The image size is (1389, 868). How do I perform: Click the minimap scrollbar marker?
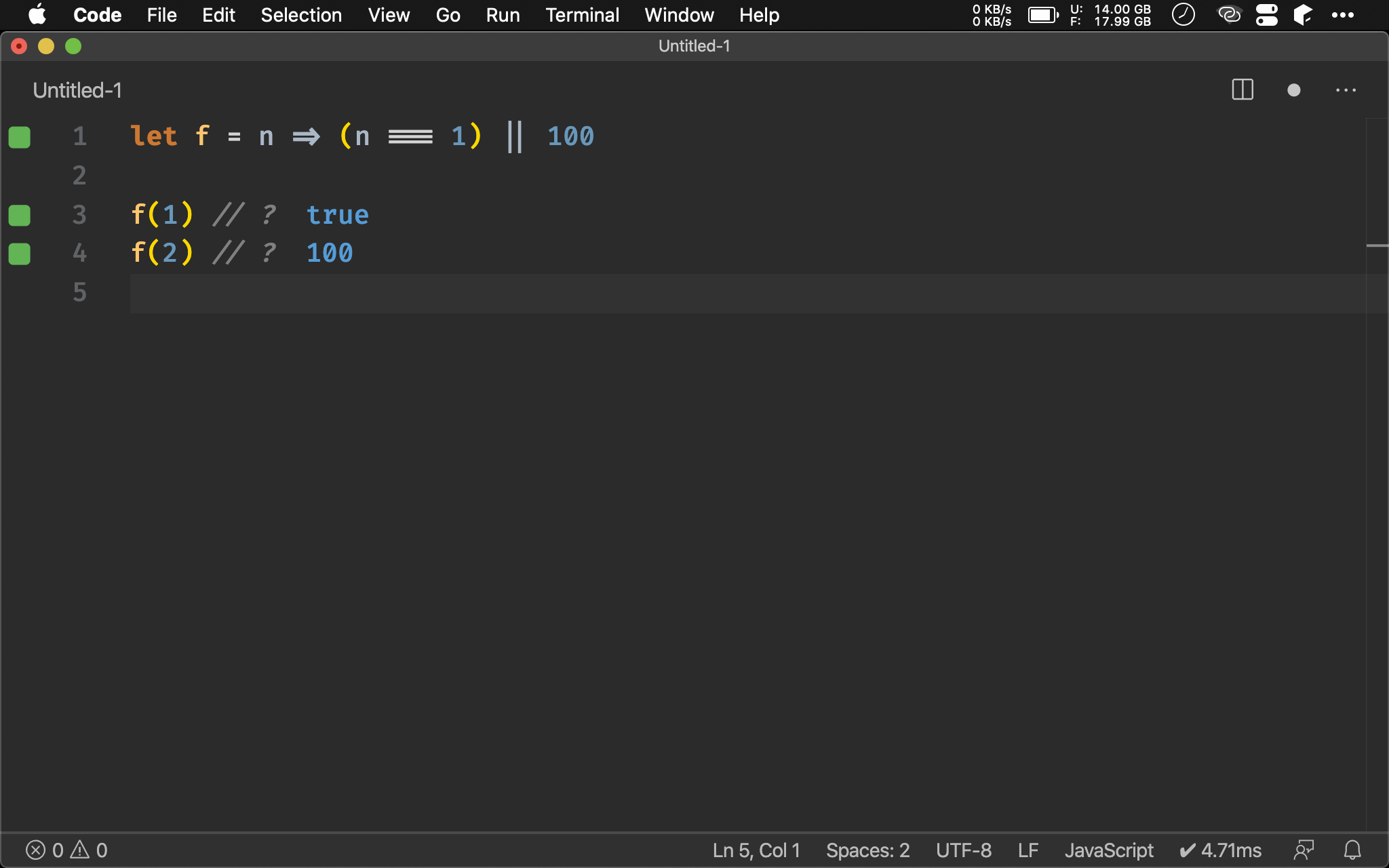coord(1377,245)
